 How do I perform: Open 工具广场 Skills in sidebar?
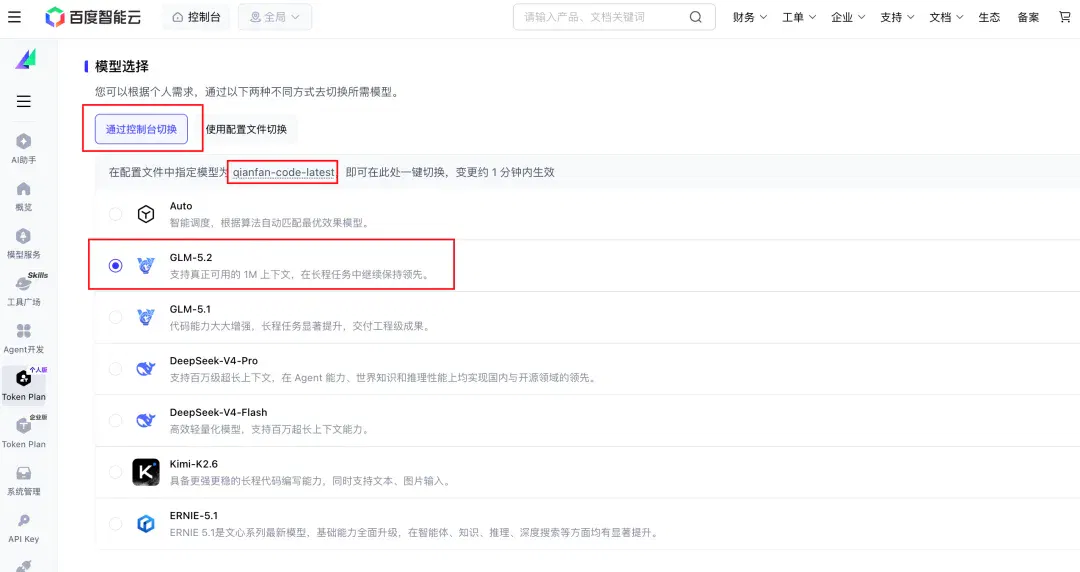[x=23, y=290]
